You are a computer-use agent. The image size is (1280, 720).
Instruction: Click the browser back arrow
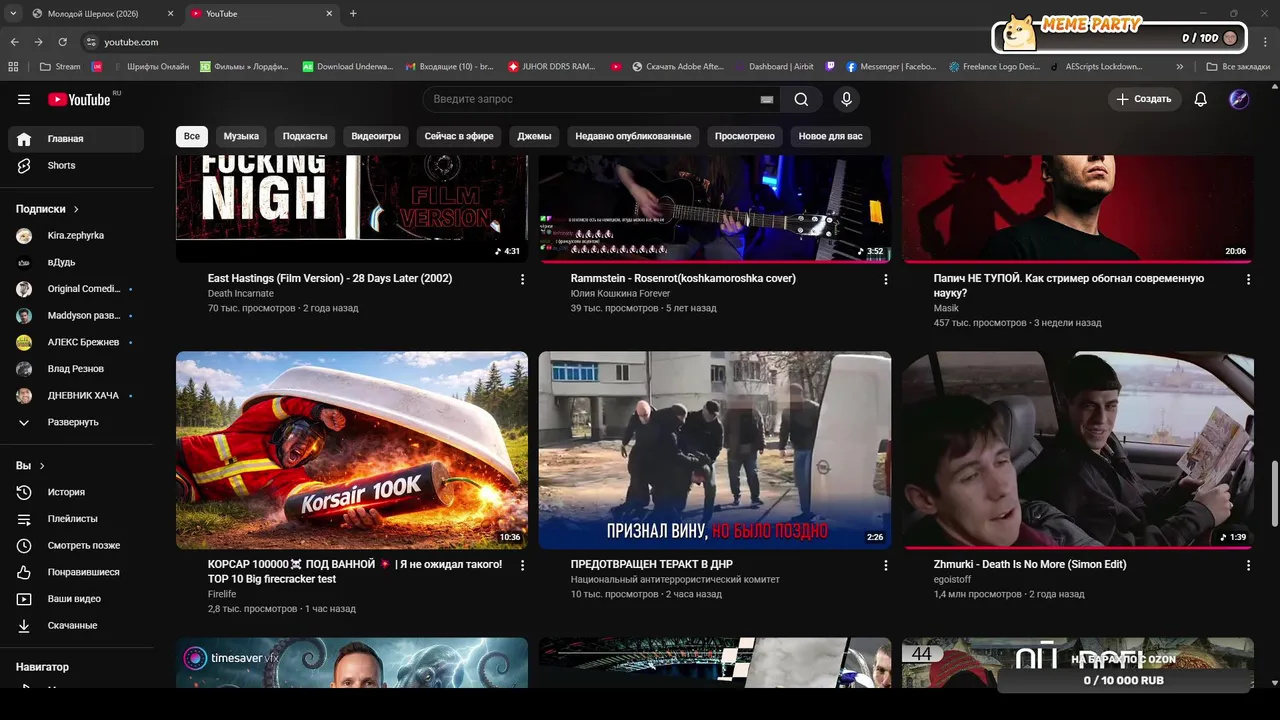14,42
